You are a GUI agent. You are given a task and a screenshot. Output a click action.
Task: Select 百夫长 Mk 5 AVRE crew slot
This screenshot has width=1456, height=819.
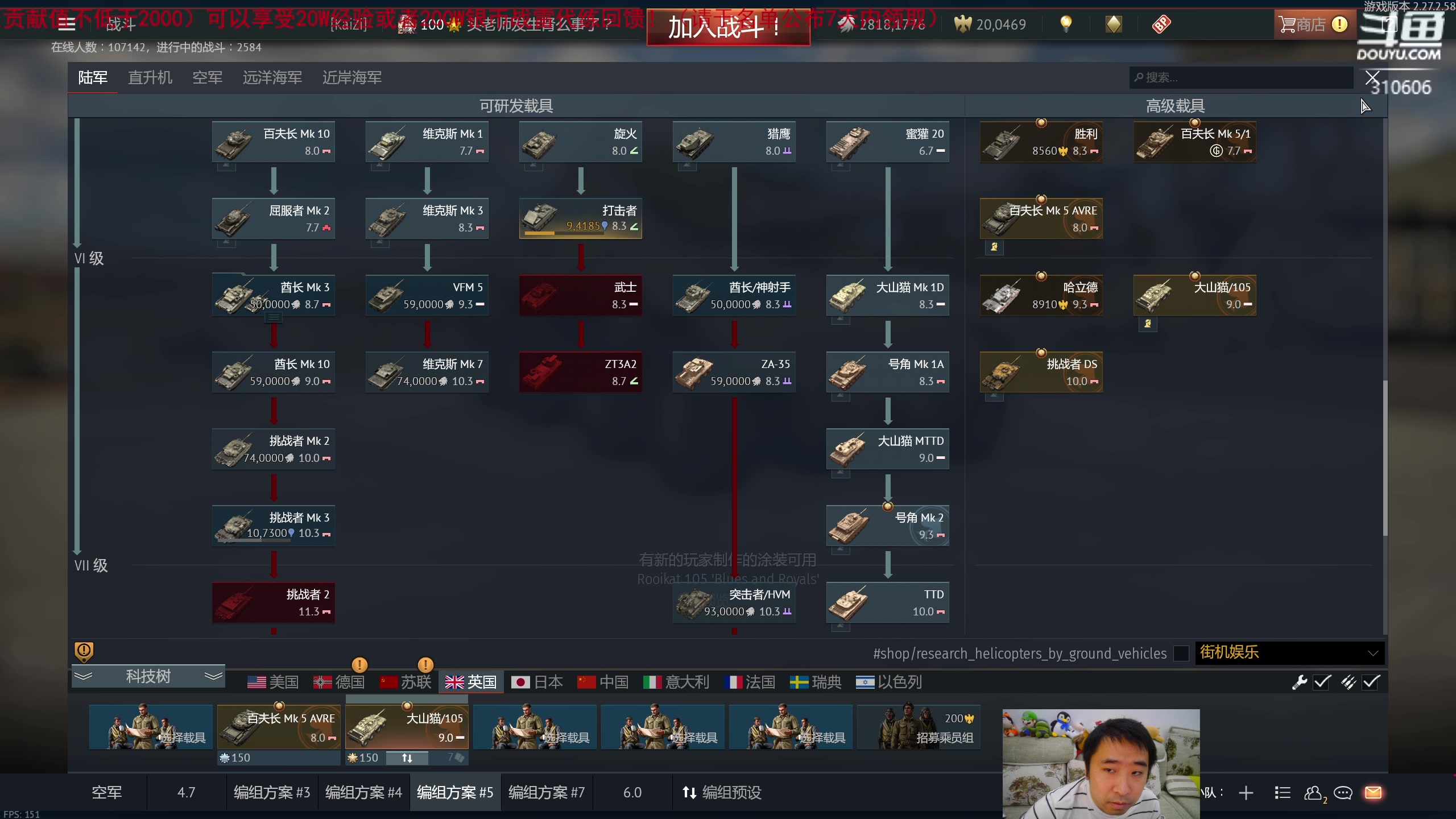point(279,727)
